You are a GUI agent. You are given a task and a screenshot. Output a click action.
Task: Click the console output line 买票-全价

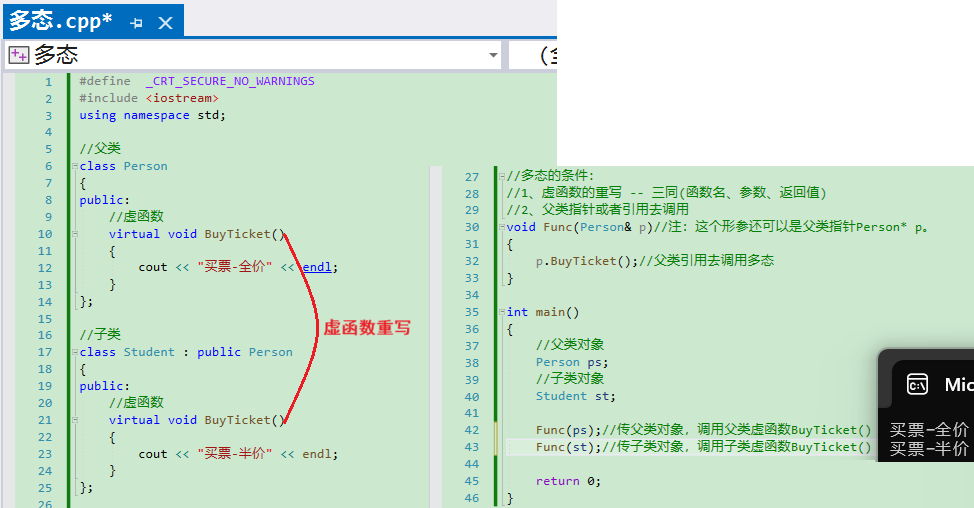[x=929, y=430]
